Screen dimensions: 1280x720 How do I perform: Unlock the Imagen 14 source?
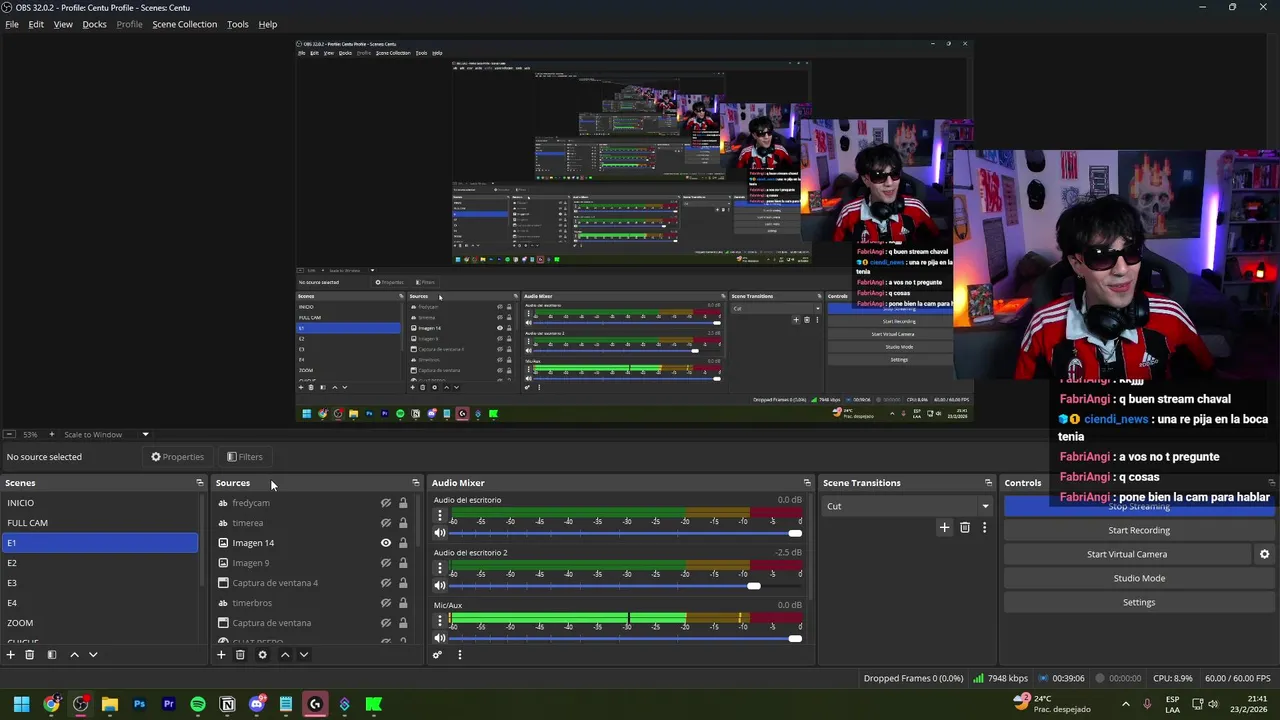(x=403, y=543)
